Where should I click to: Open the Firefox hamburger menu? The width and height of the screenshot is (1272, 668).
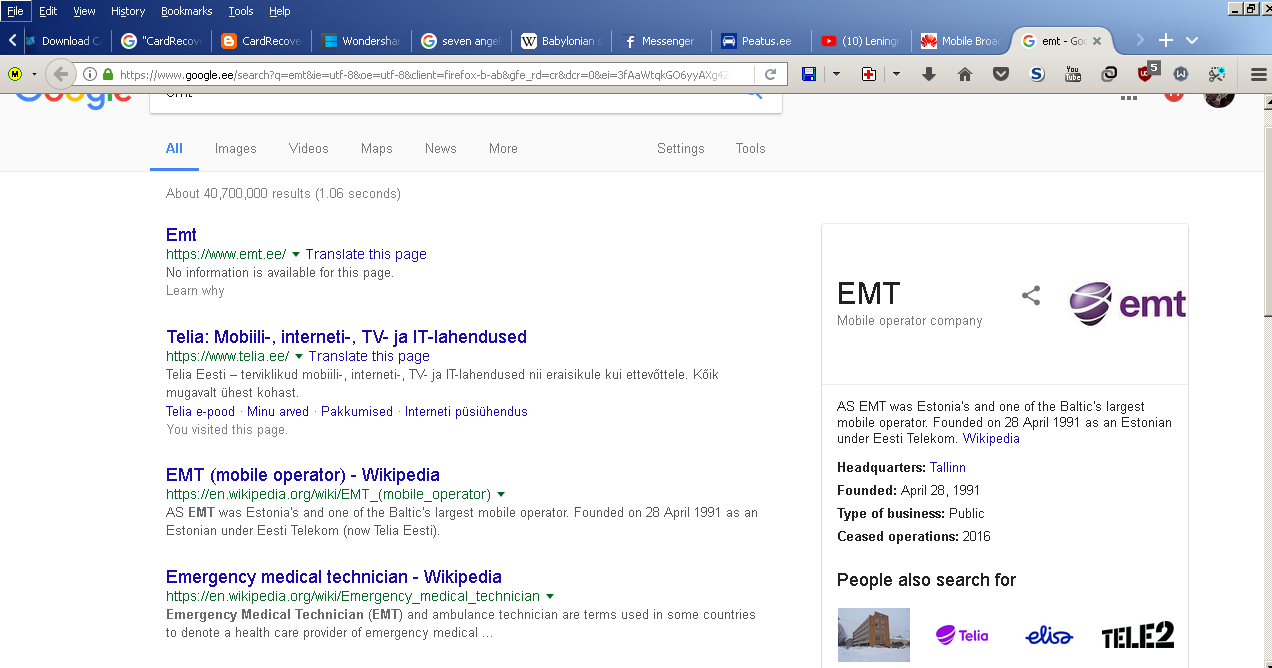1259,74
